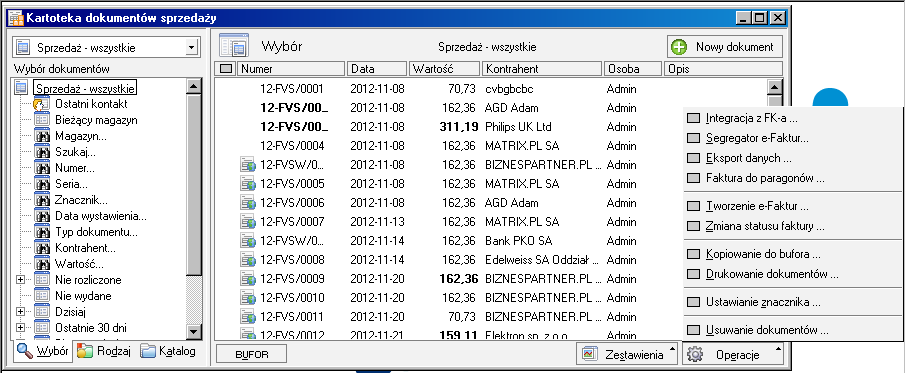
Task: Click the Wybór table icon in header
Action: click(234, 46)
